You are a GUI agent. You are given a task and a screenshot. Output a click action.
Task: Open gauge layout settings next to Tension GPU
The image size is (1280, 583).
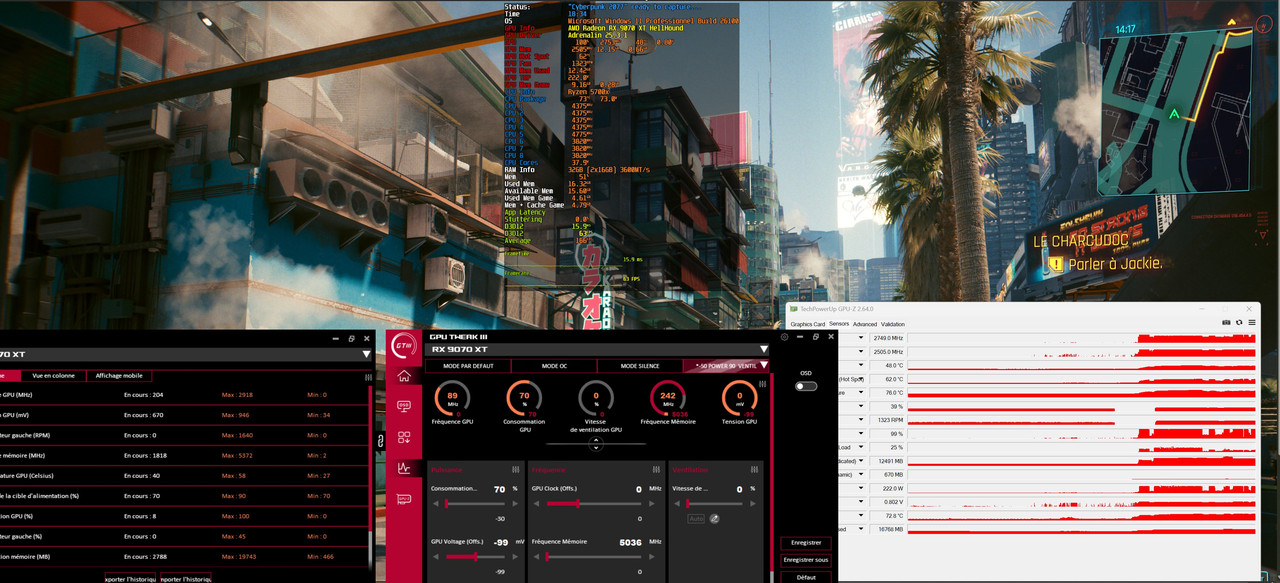(x=763, y=383)
